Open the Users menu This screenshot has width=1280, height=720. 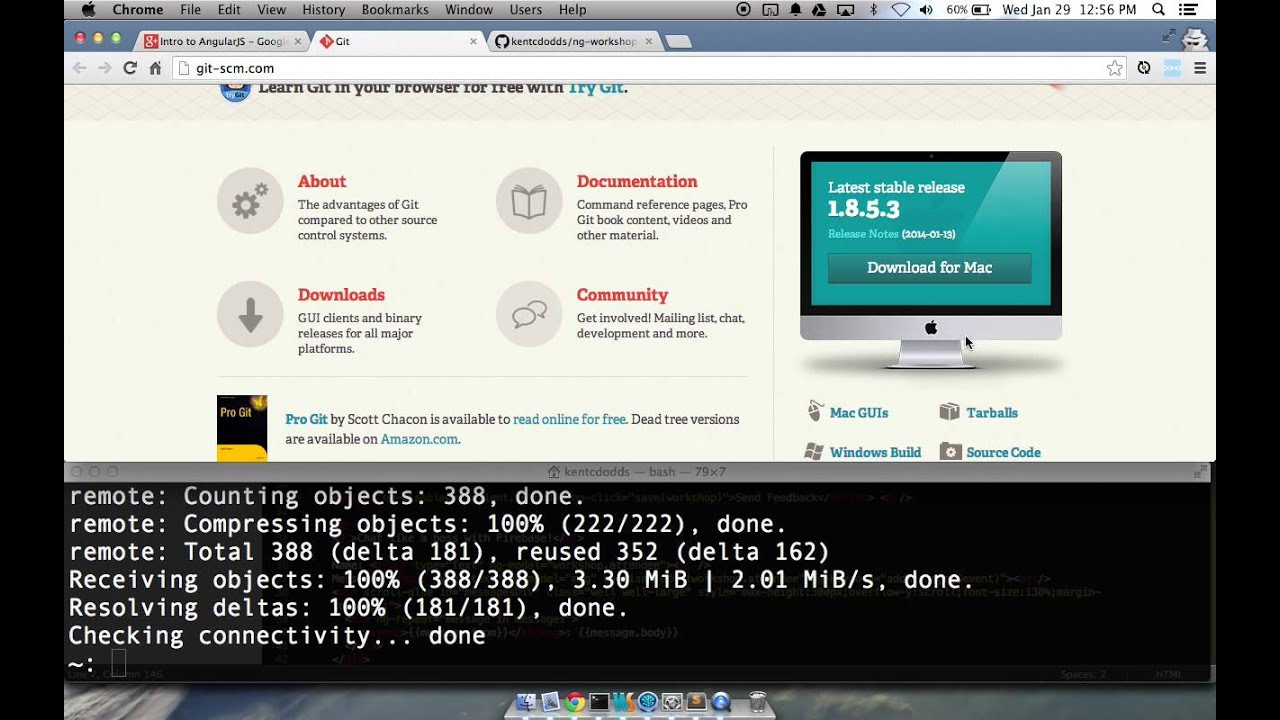pyautogui.click(x=525, y=10)
